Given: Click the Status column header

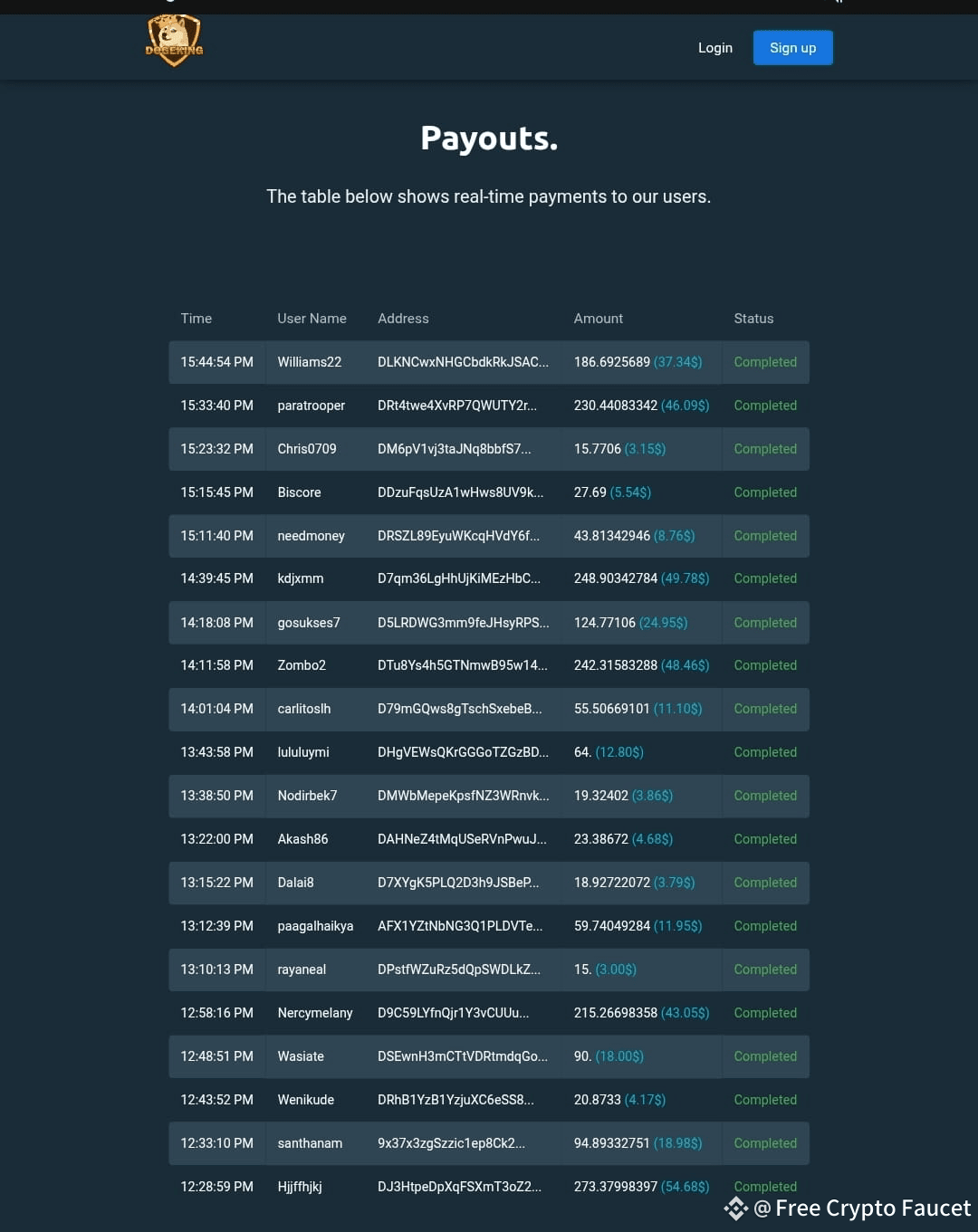Looking at the screenshot, I should (x=753, y=319).
